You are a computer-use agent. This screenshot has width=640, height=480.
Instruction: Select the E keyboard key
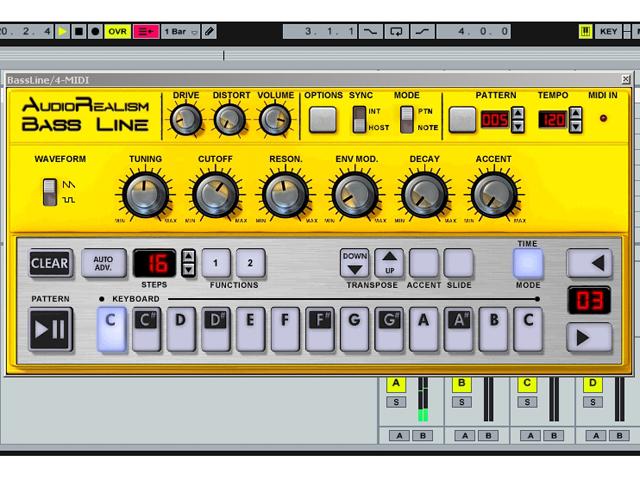[x=250, y=329]
